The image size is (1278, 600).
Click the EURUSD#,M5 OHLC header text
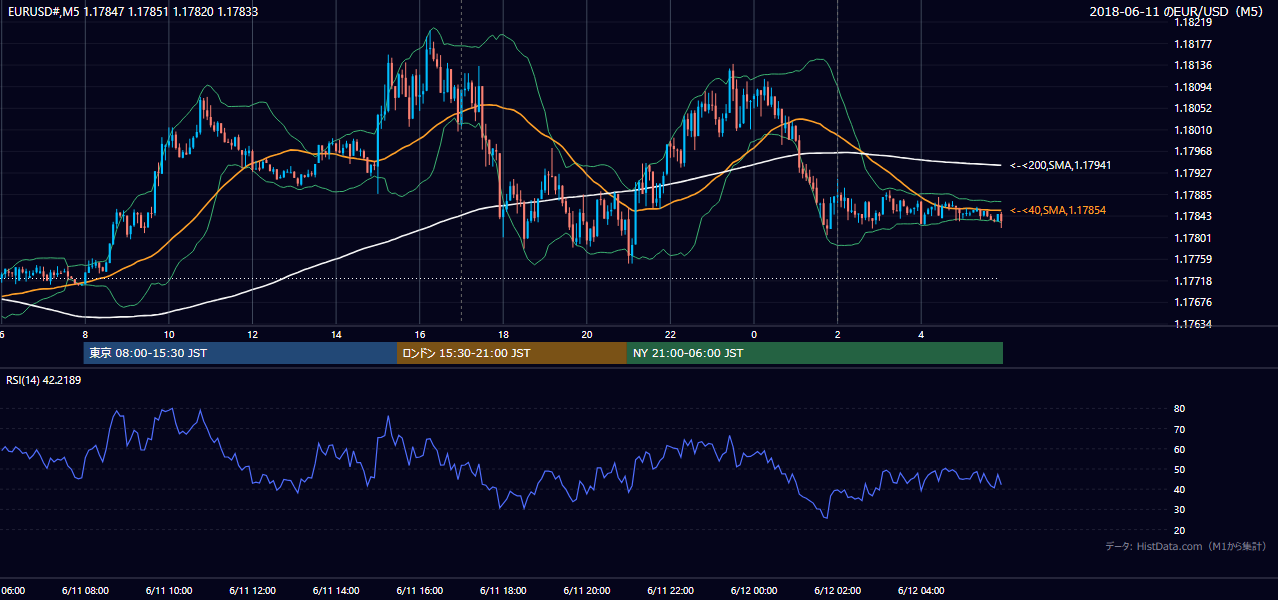coord(131,11)
